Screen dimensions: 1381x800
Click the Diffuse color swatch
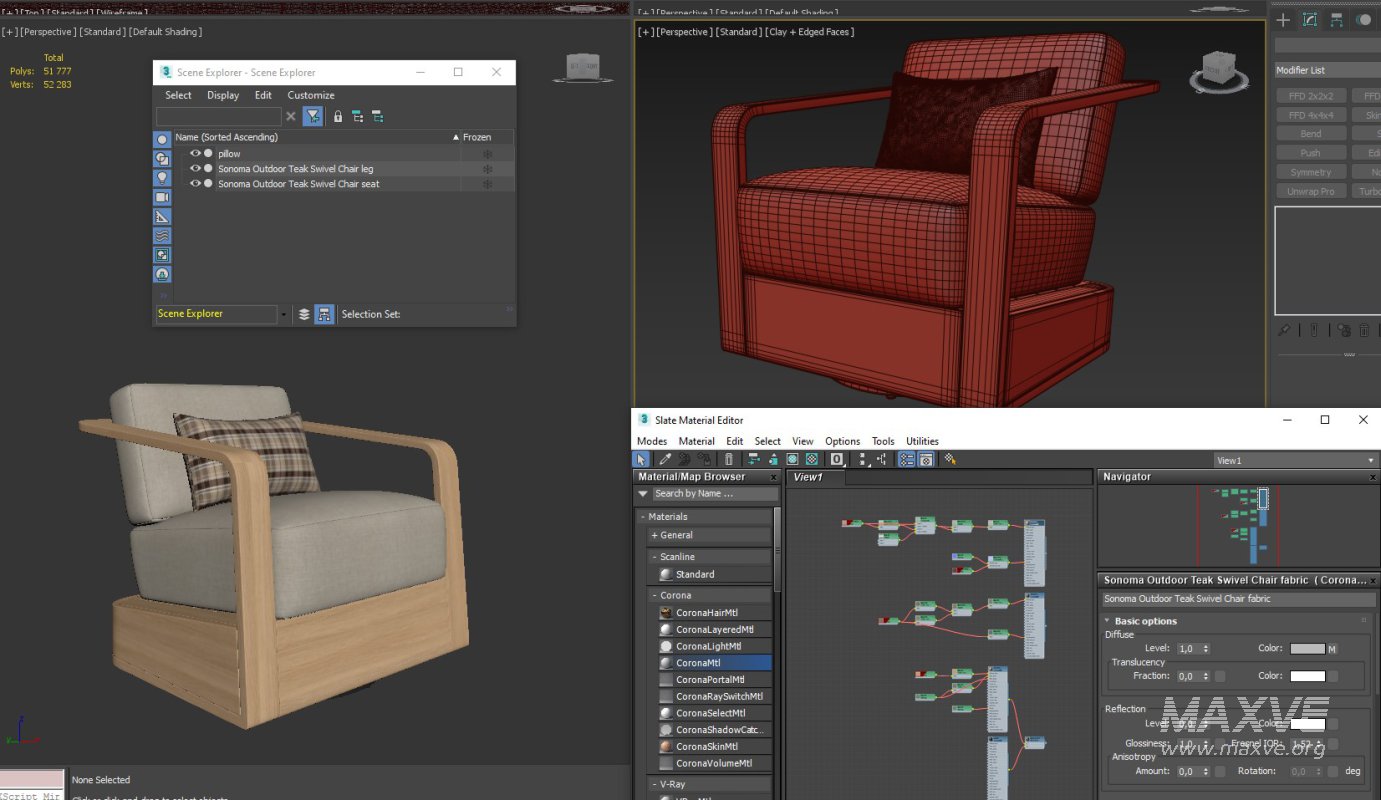(x=1307, y=649)
